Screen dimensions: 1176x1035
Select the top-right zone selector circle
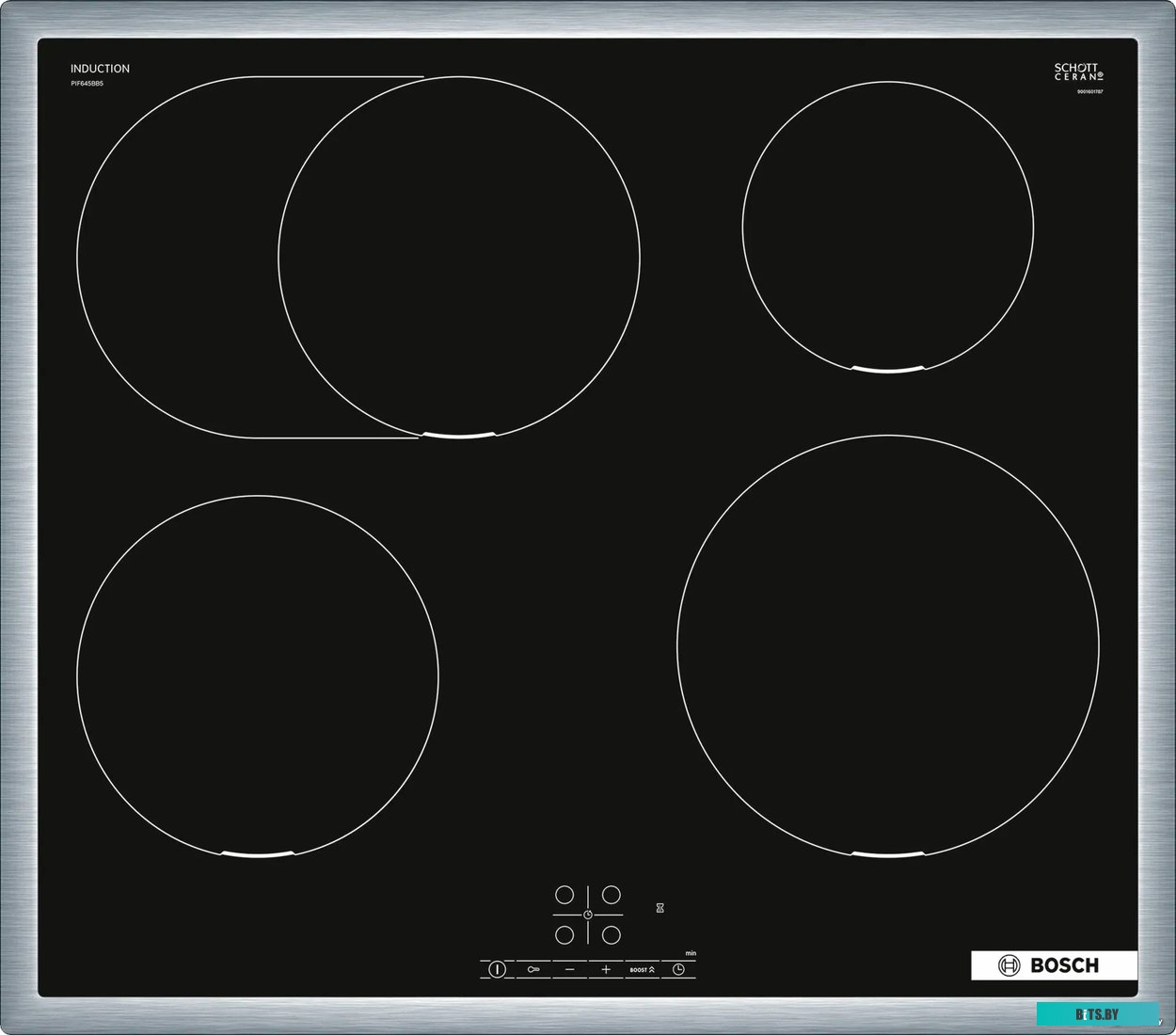(612, 894)
